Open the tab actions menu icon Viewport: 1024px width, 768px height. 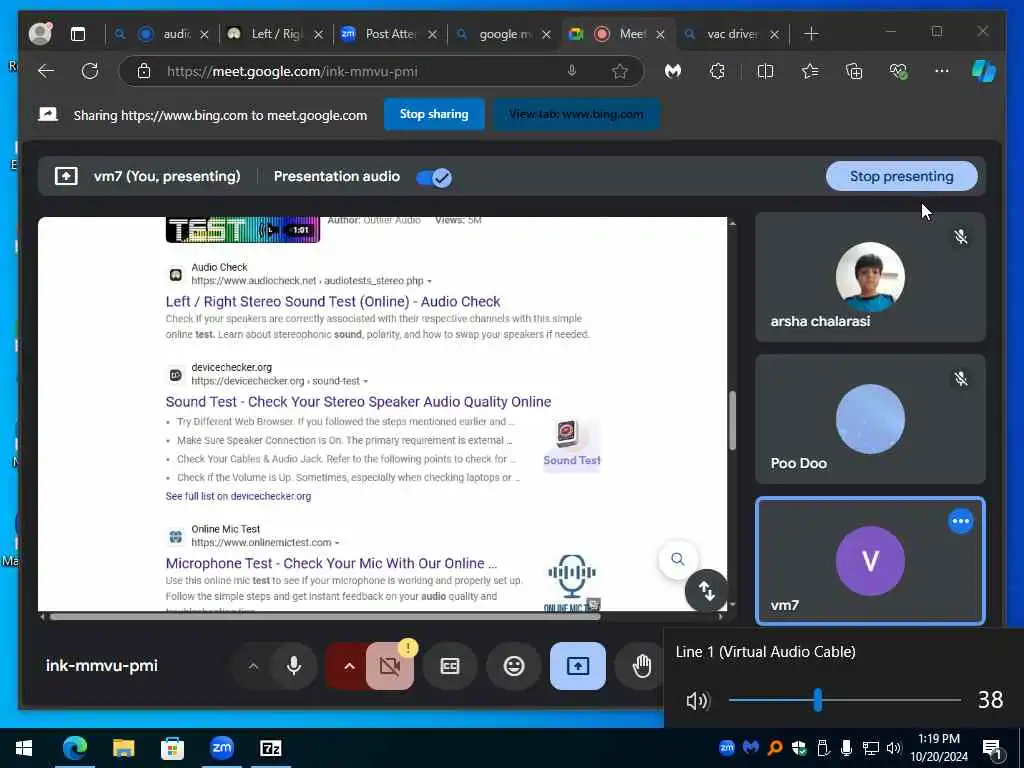click(x=78, y=34)
